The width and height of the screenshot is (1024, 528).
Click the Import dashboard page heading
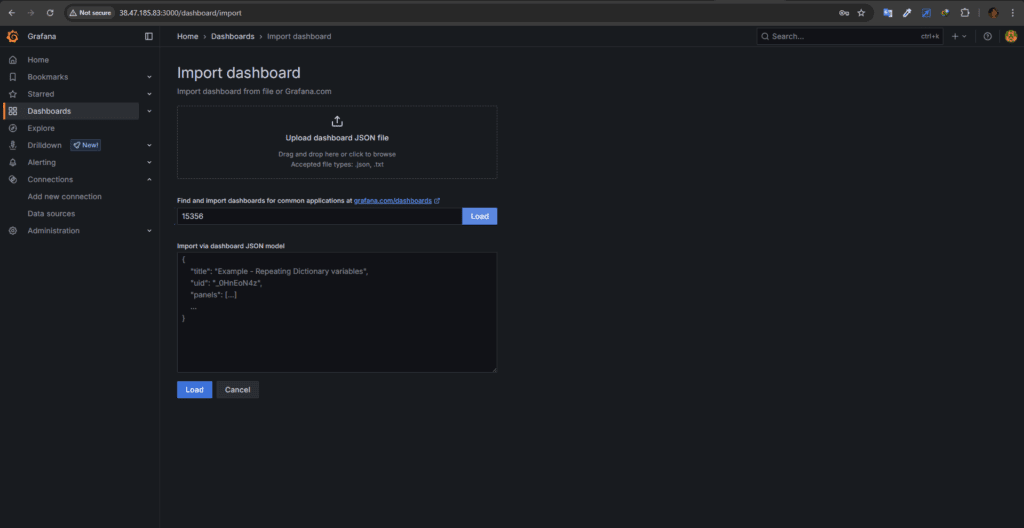[x=239, y=73]
